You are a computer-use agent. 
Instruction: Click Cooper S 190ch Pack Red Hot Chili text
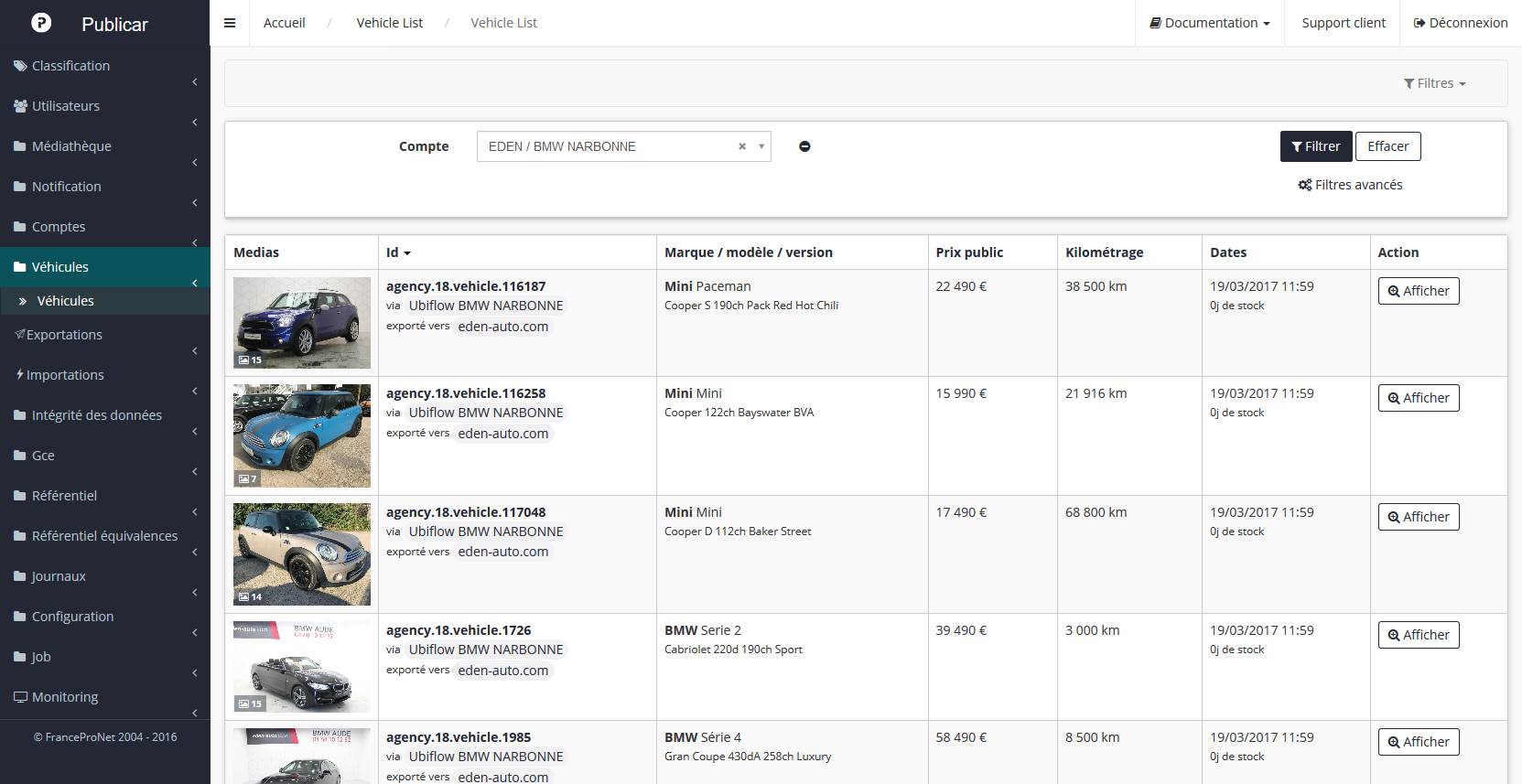pos(751,306)
